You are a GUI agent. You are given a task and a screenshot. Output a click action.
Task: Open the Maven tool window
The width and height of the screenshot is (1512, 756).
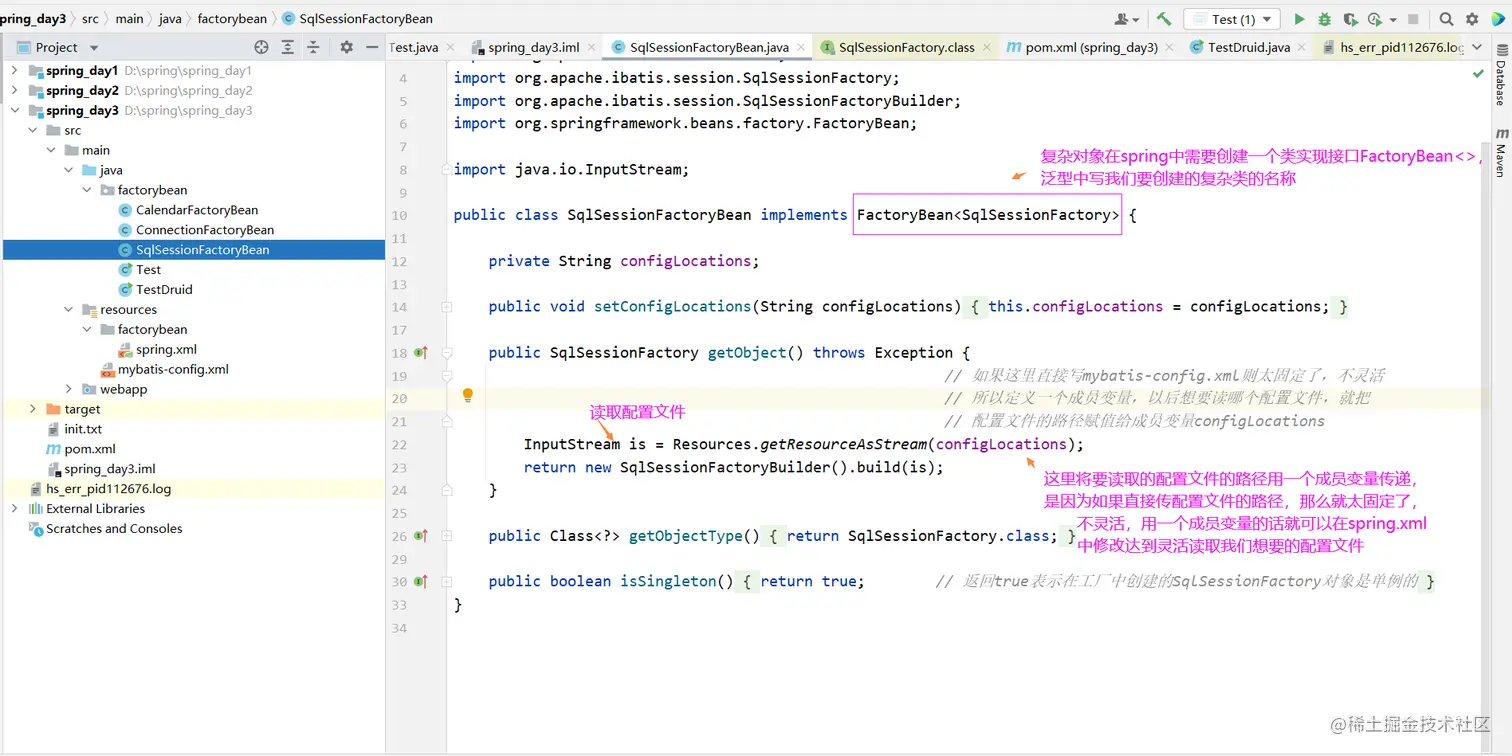pos(1500,152)
